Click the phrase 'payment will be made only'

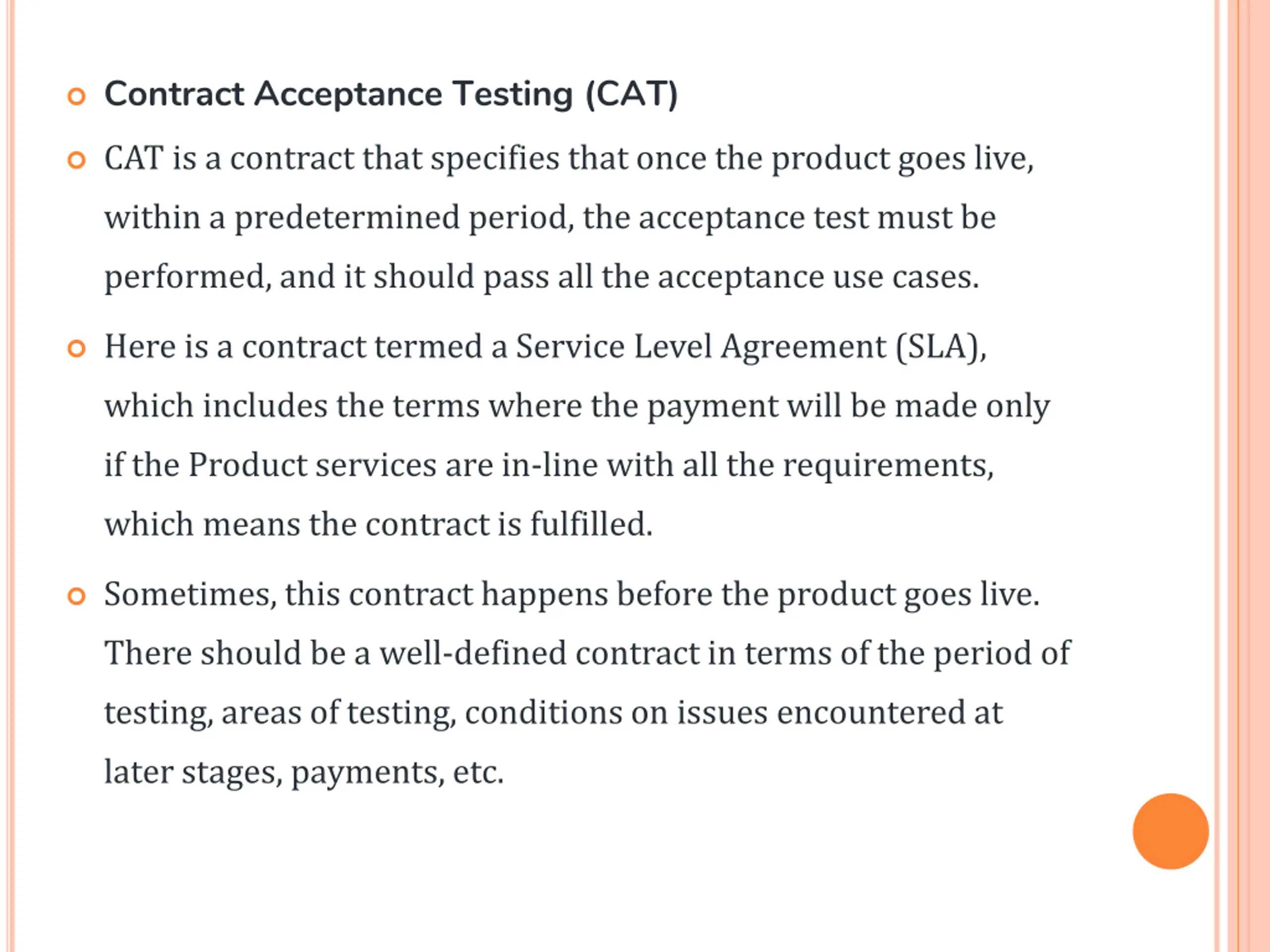(849, 406)
